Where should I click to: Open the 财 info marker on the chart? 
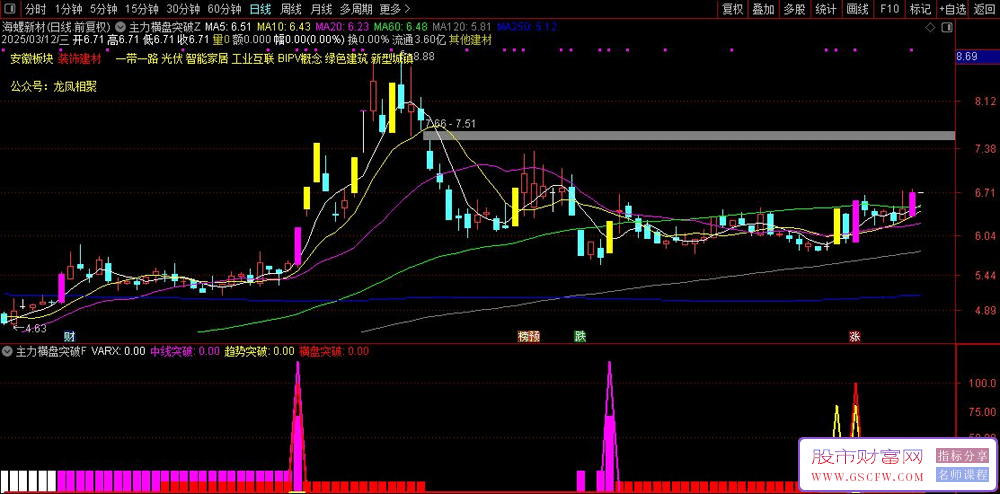[x=69, y=336]
